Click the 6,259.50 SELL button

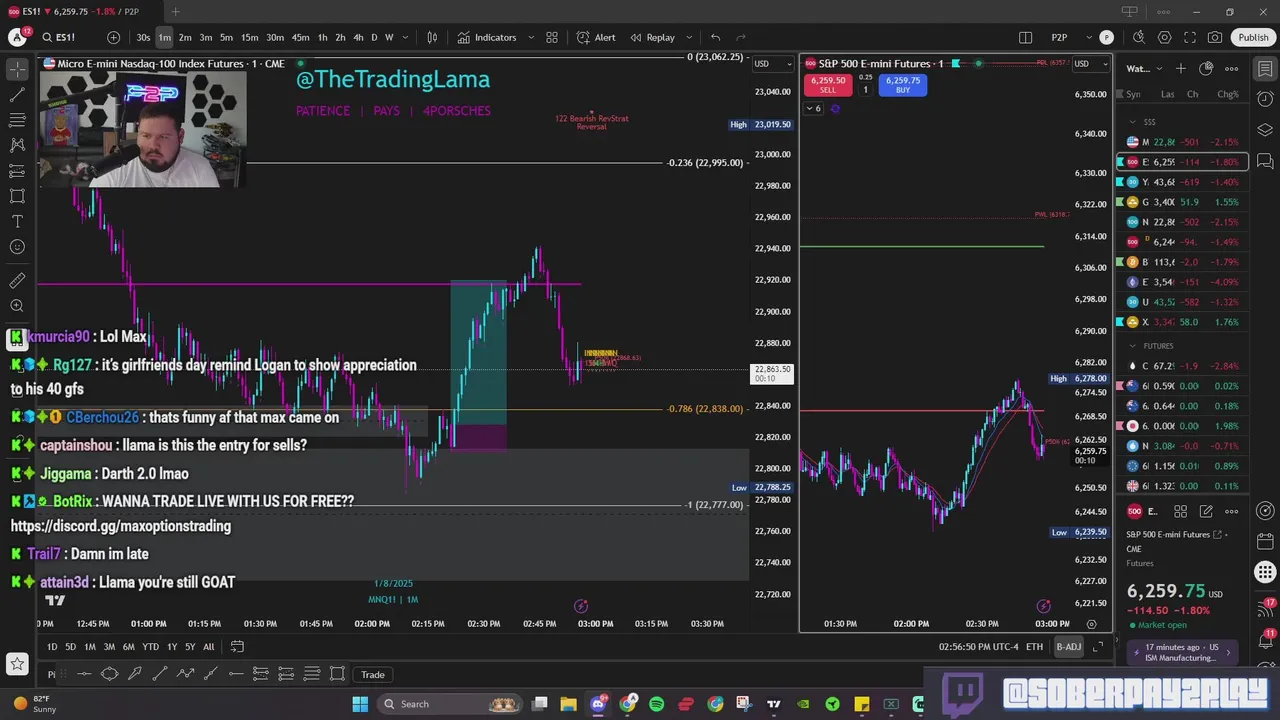click(828, 85)
